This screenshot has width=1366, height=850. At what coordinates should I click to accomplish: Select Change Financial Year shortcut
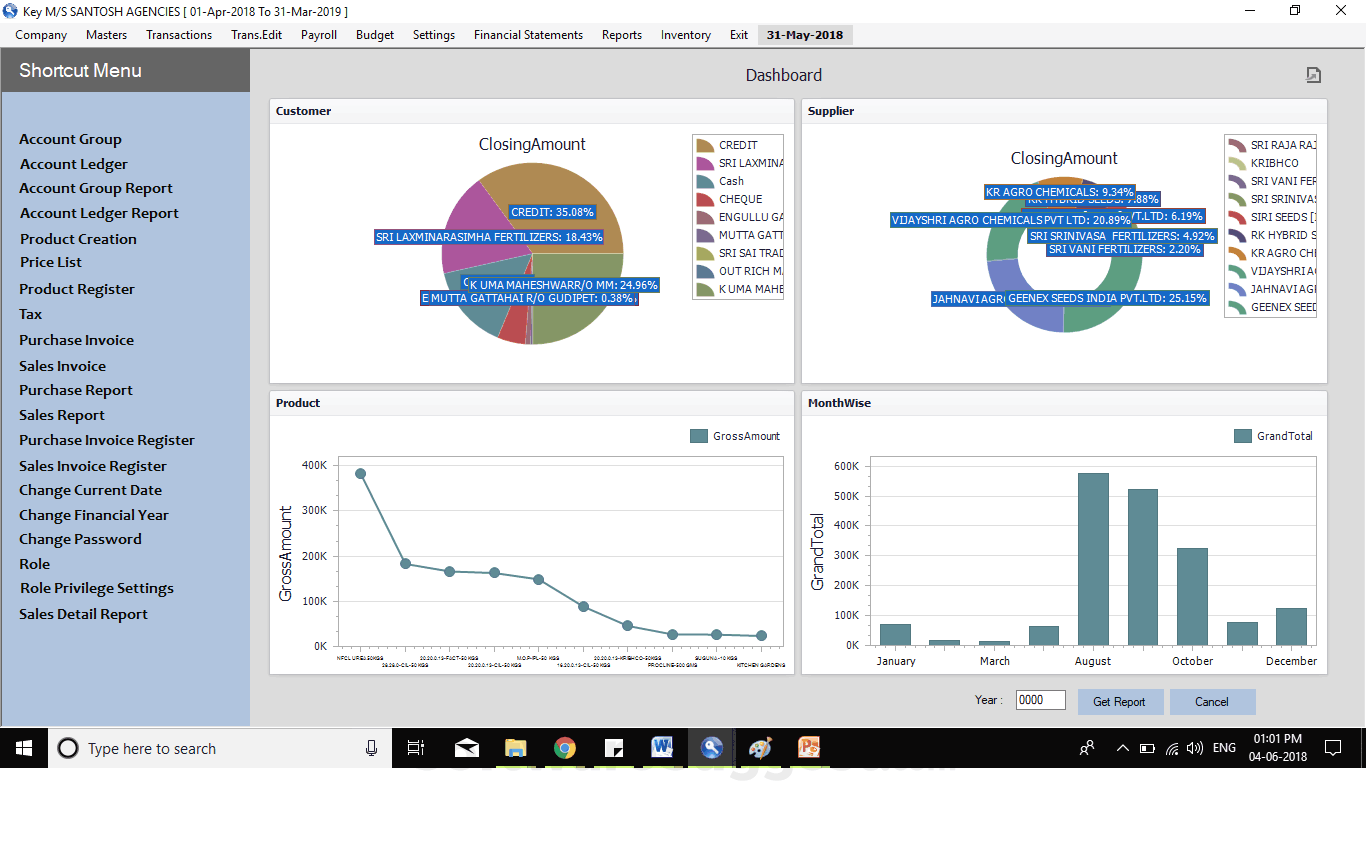(94, 515)
